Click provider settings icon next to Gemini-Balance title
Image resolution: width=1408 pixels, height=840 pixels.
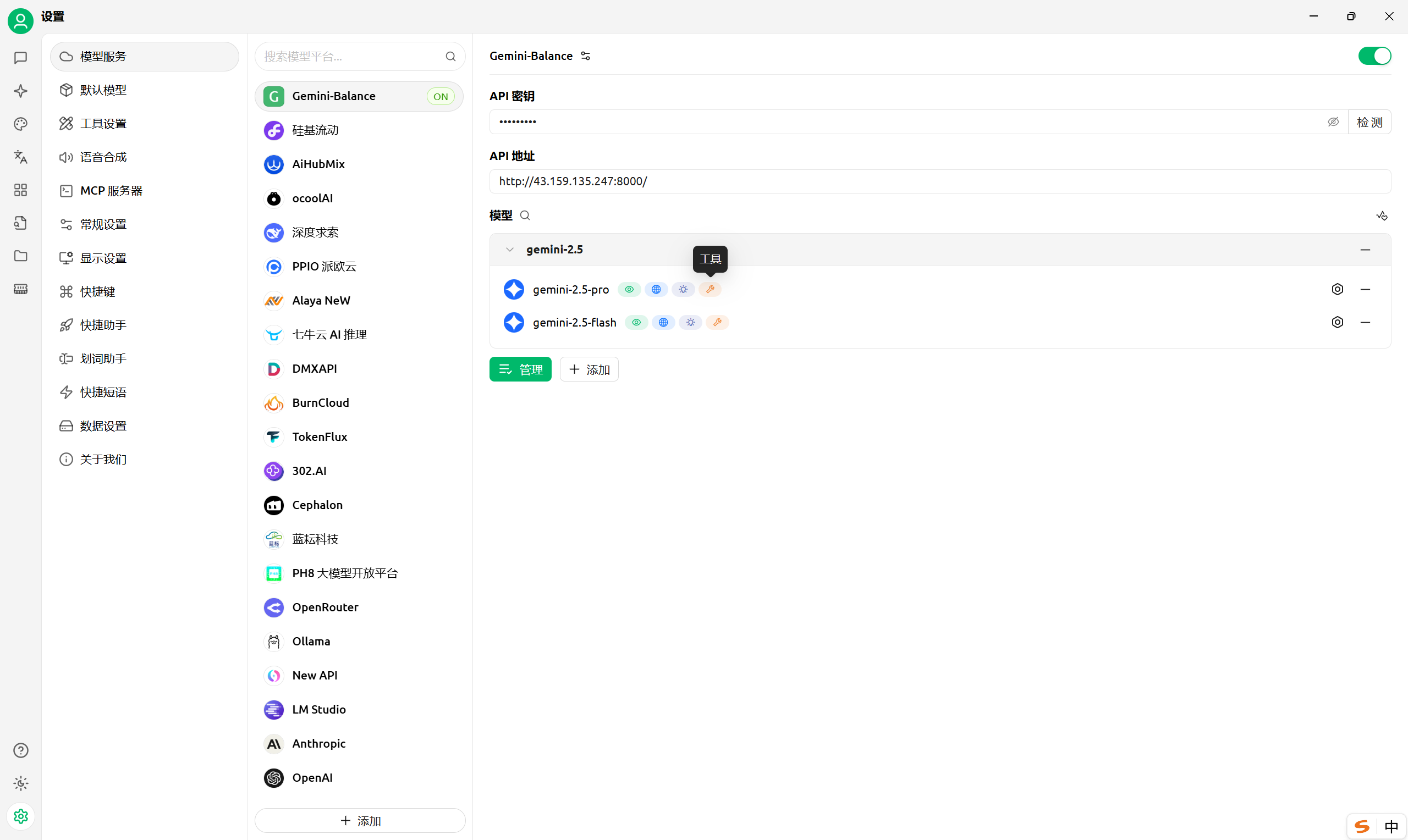pos(585,56)
